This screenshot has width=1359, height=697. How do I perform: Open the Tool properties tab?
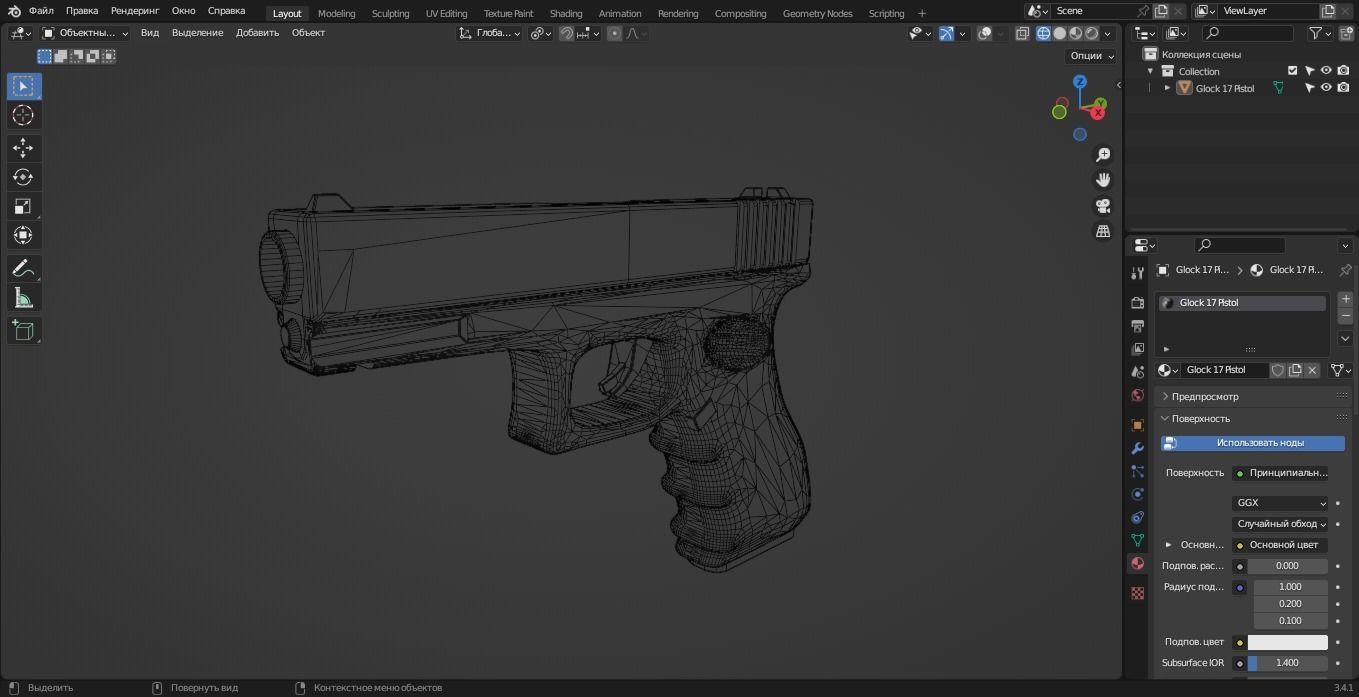click(1137, 273)
